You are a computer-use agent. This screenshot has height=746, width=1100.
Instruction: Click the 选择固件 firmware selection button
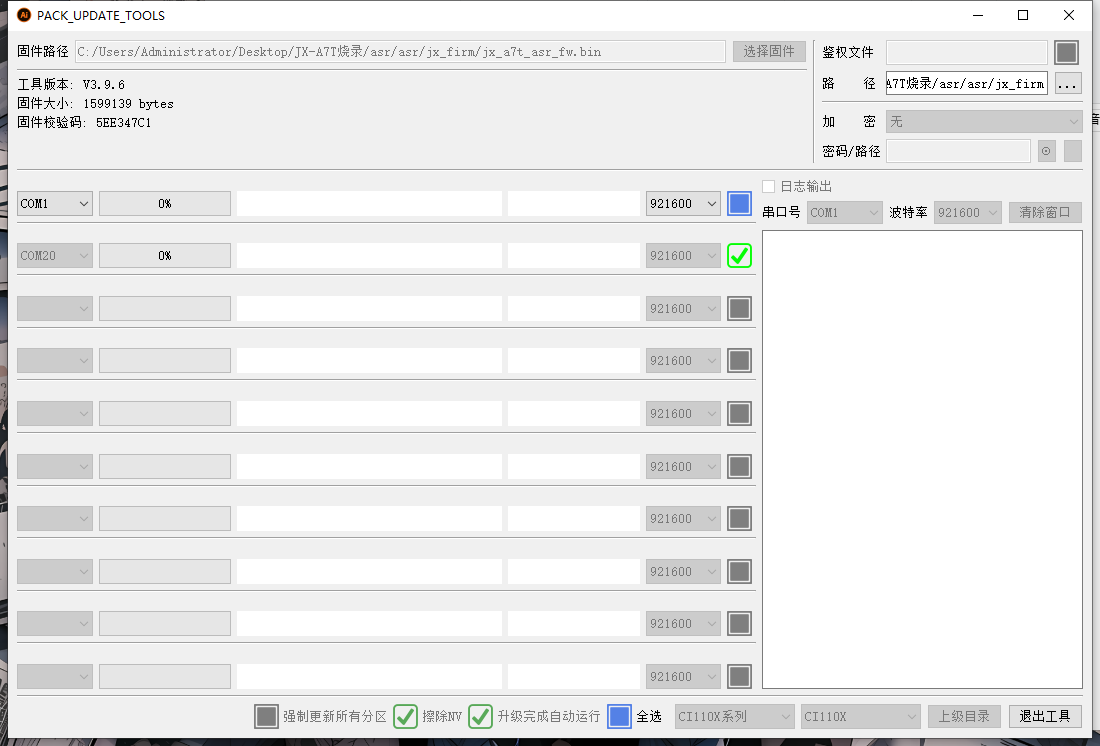[769, 51]
